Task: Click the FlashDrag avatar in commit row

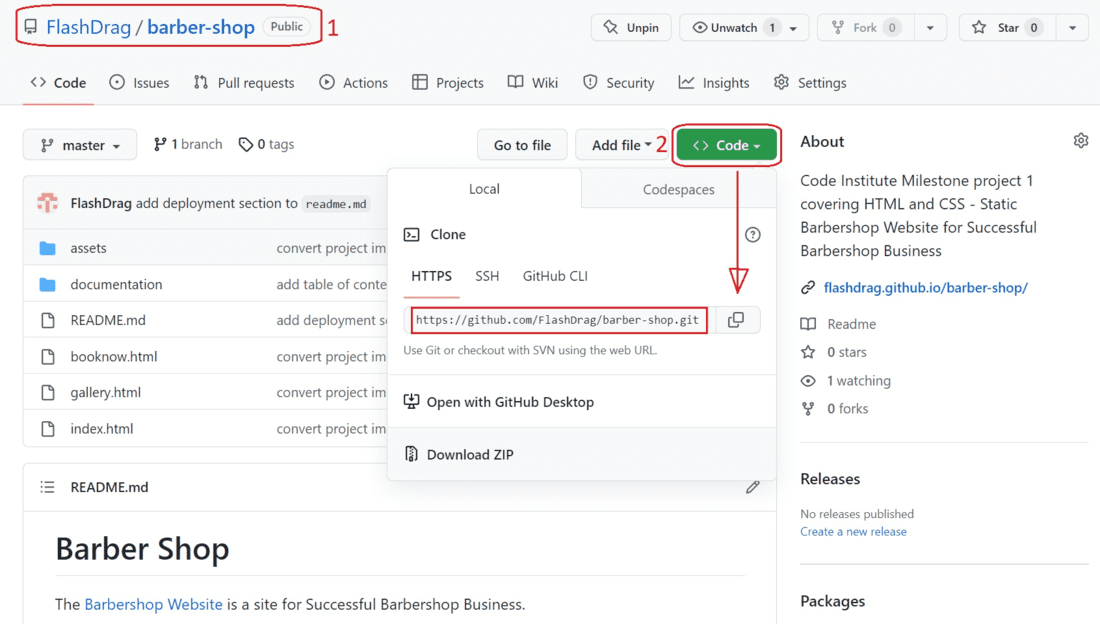Action: (x=47, y=203)
